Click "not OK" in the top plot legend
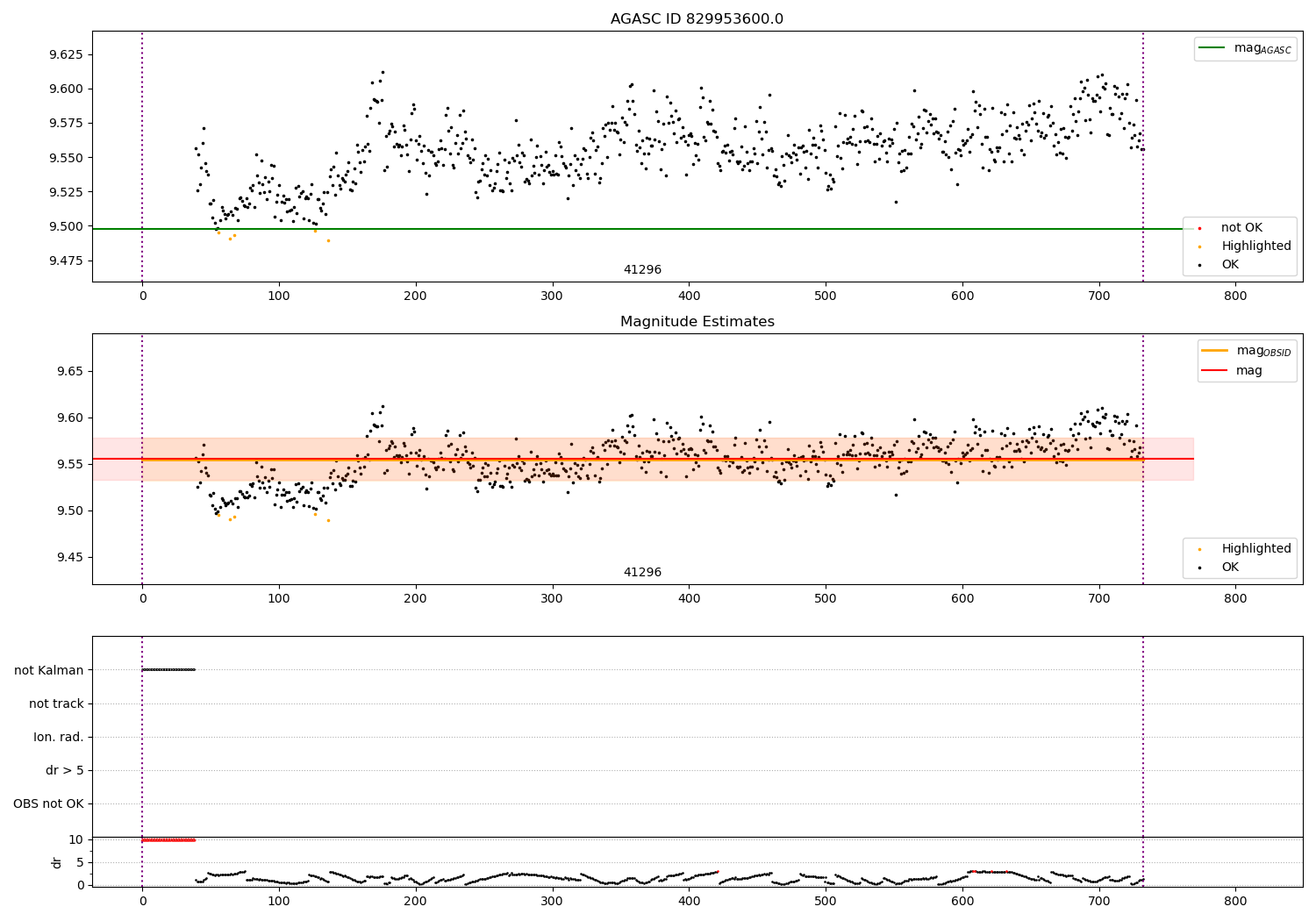 point(1241,228)
